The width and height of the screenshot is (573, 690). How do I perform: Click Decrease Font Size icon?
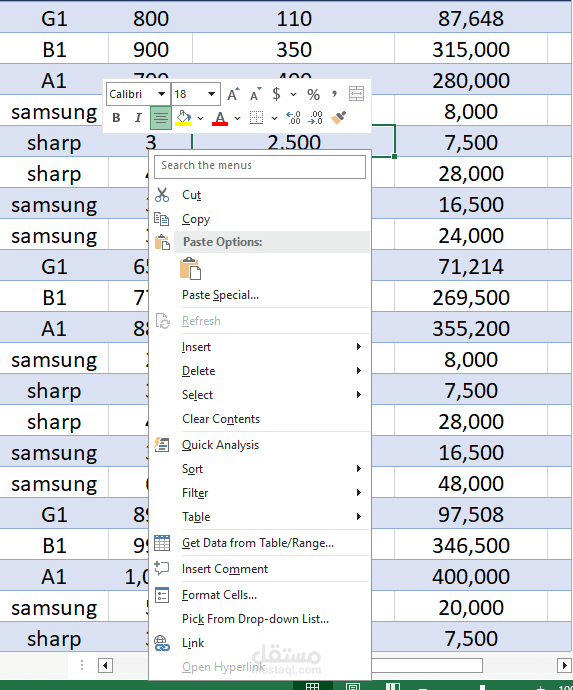255,94
